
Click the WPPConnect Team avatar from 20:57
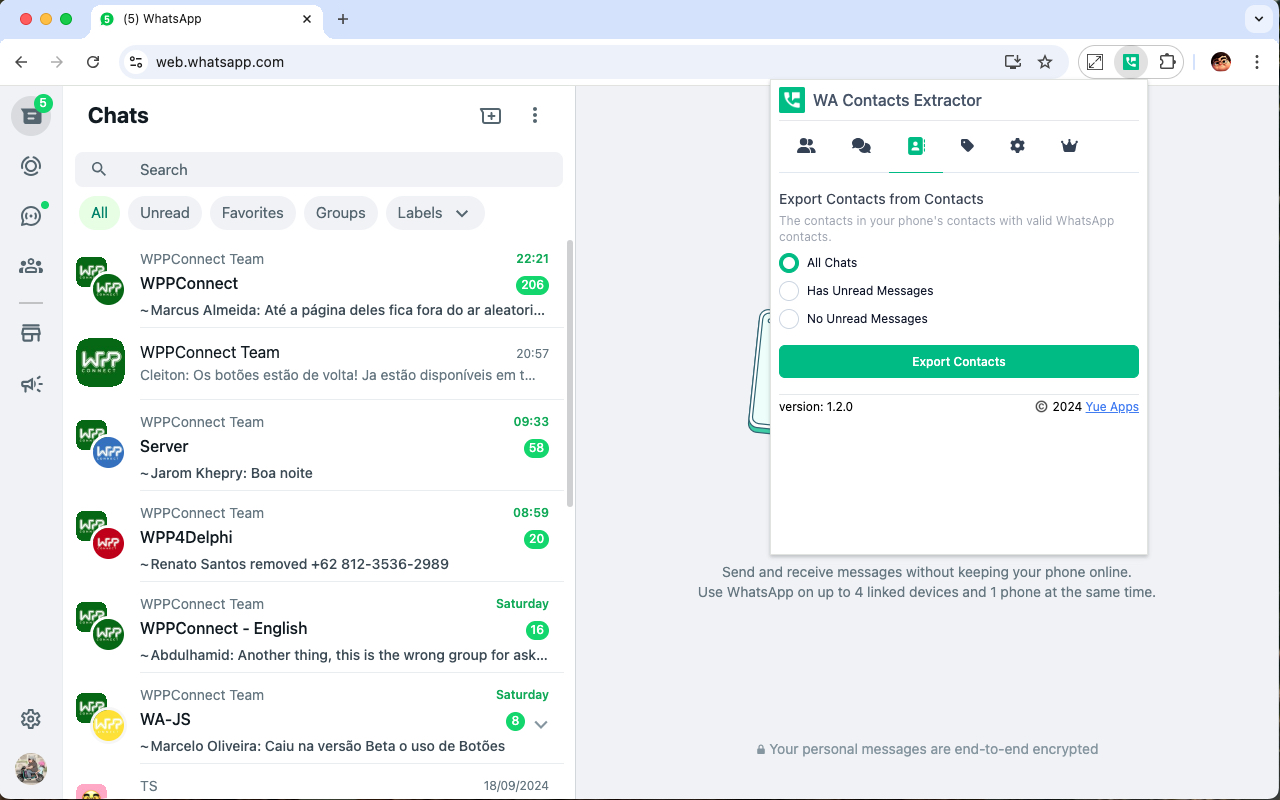(x=101, y=363)
